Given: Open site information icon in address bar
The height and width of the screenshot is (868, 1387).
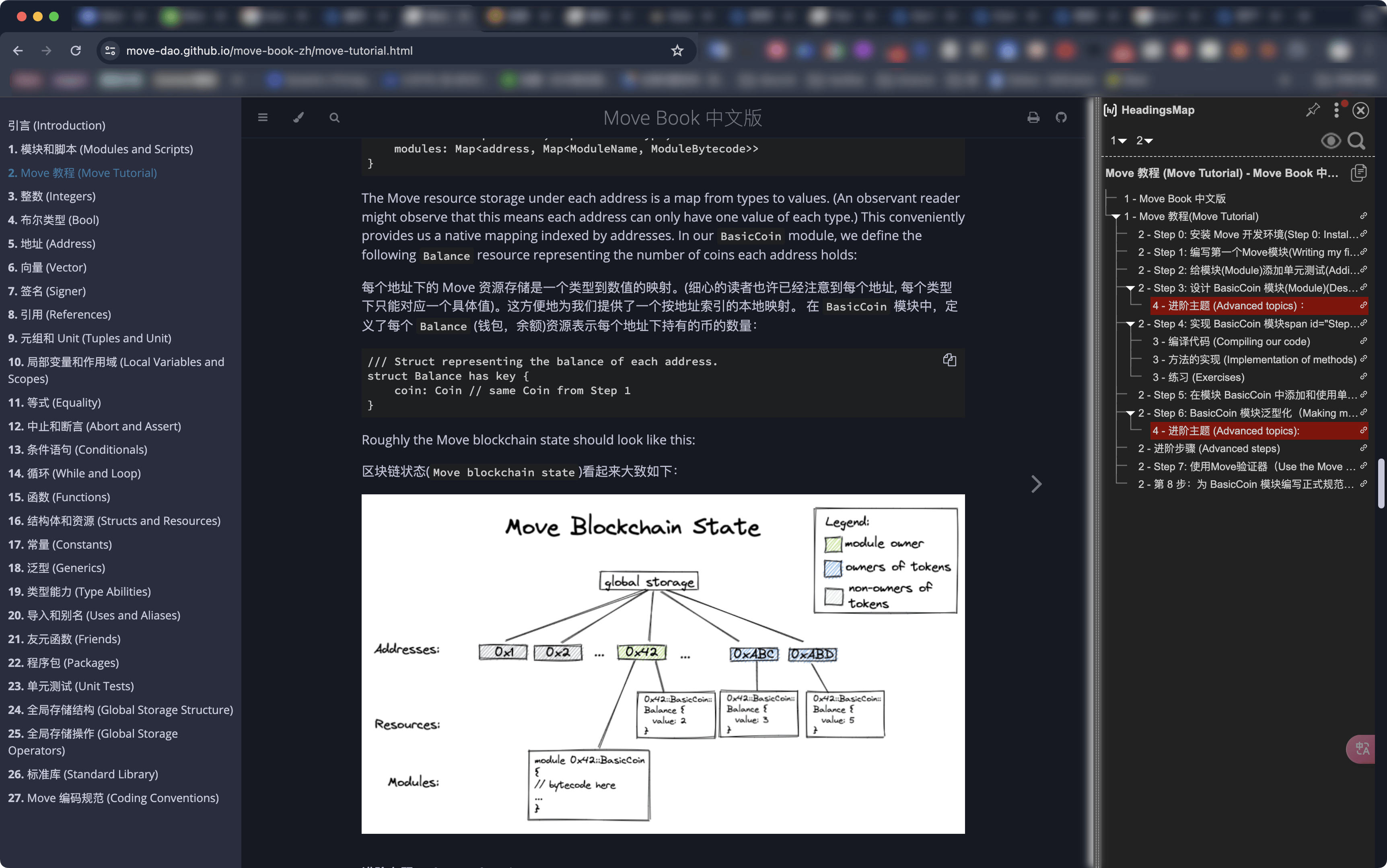Looking at the screenshot, I should click(110, 51).
